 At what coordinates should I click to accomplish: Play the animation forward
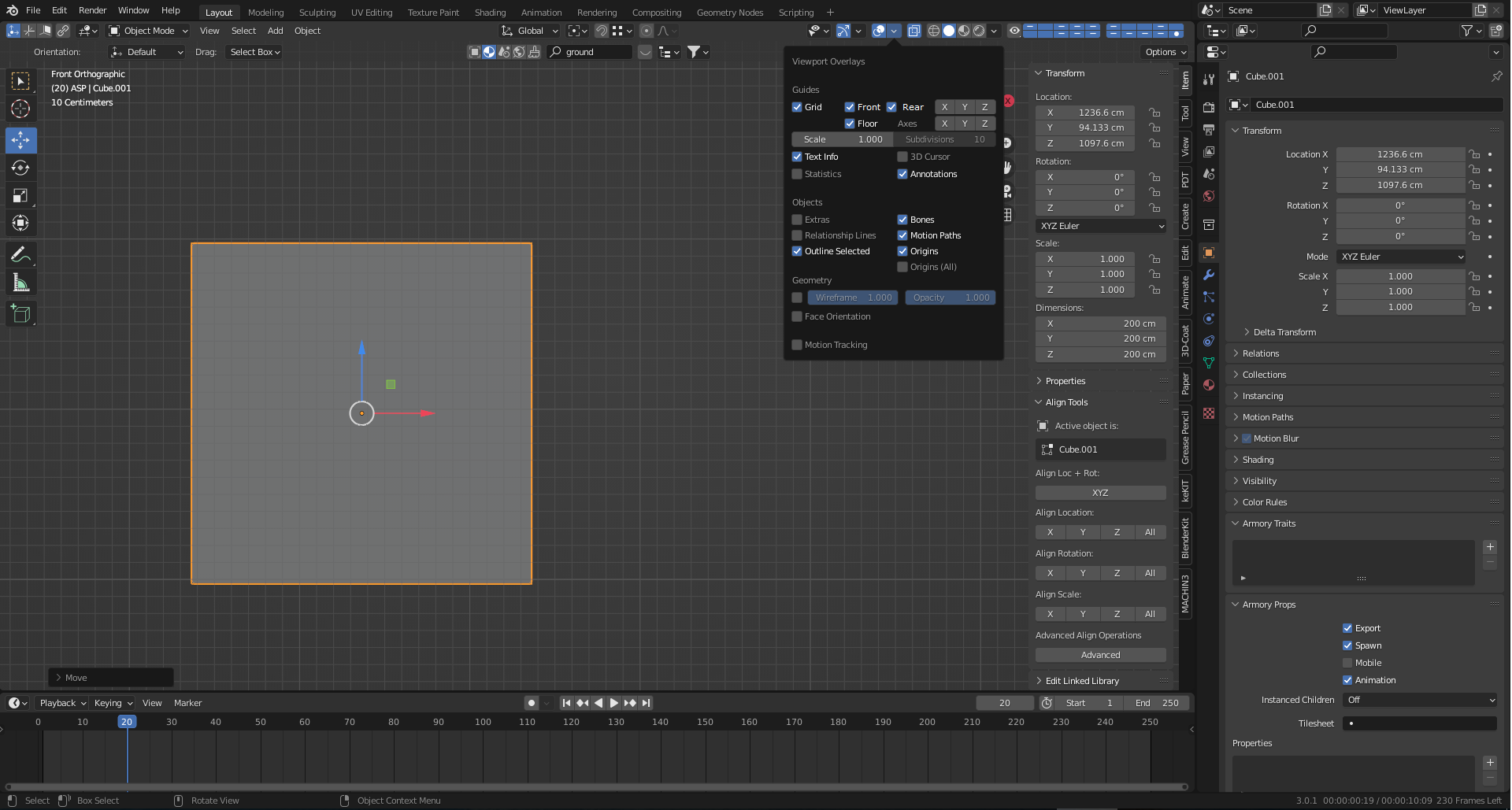coord(614,703)
